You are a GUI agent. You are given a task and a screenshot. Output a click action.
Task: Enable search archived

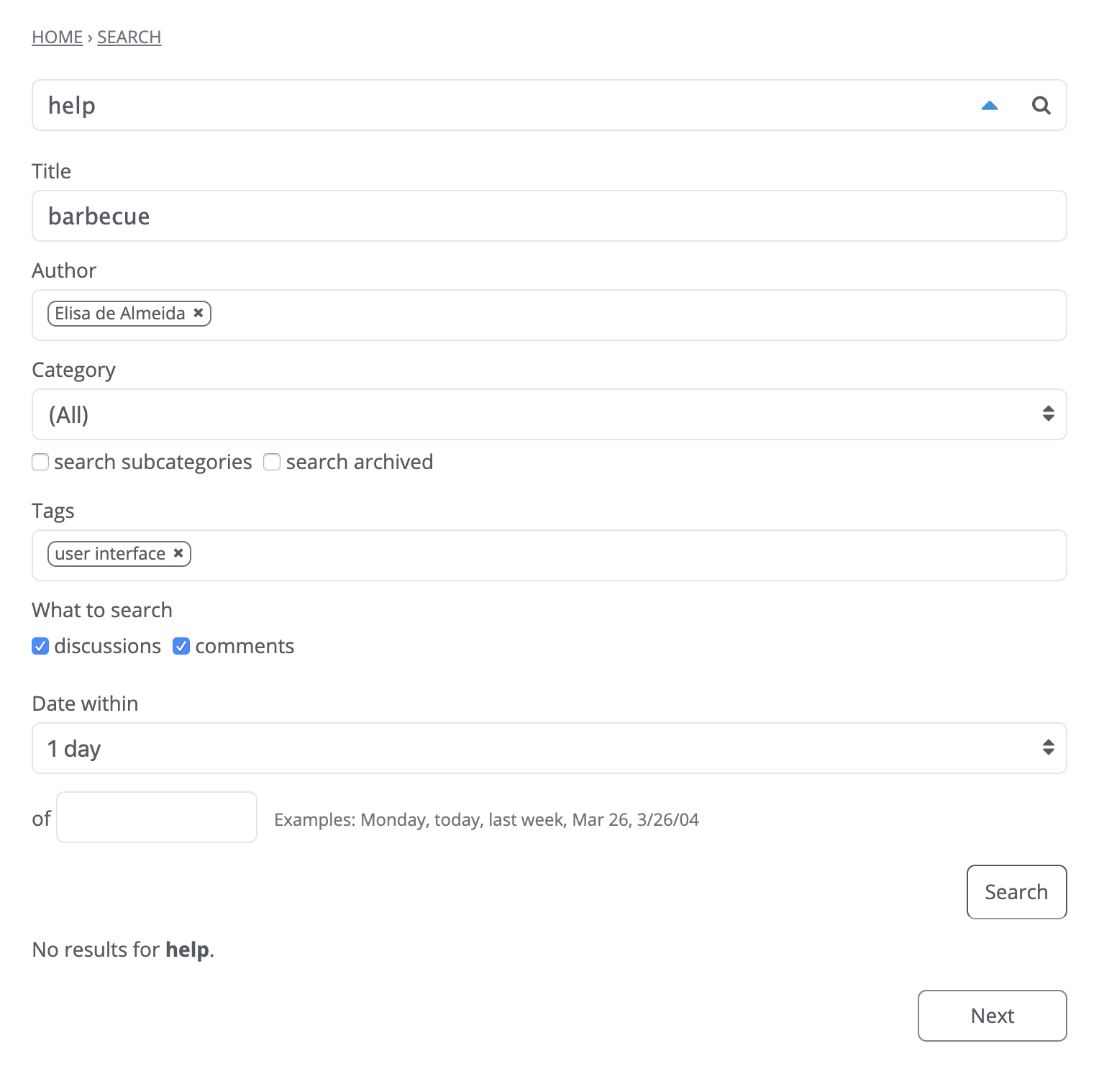click(x=272, y=462)
